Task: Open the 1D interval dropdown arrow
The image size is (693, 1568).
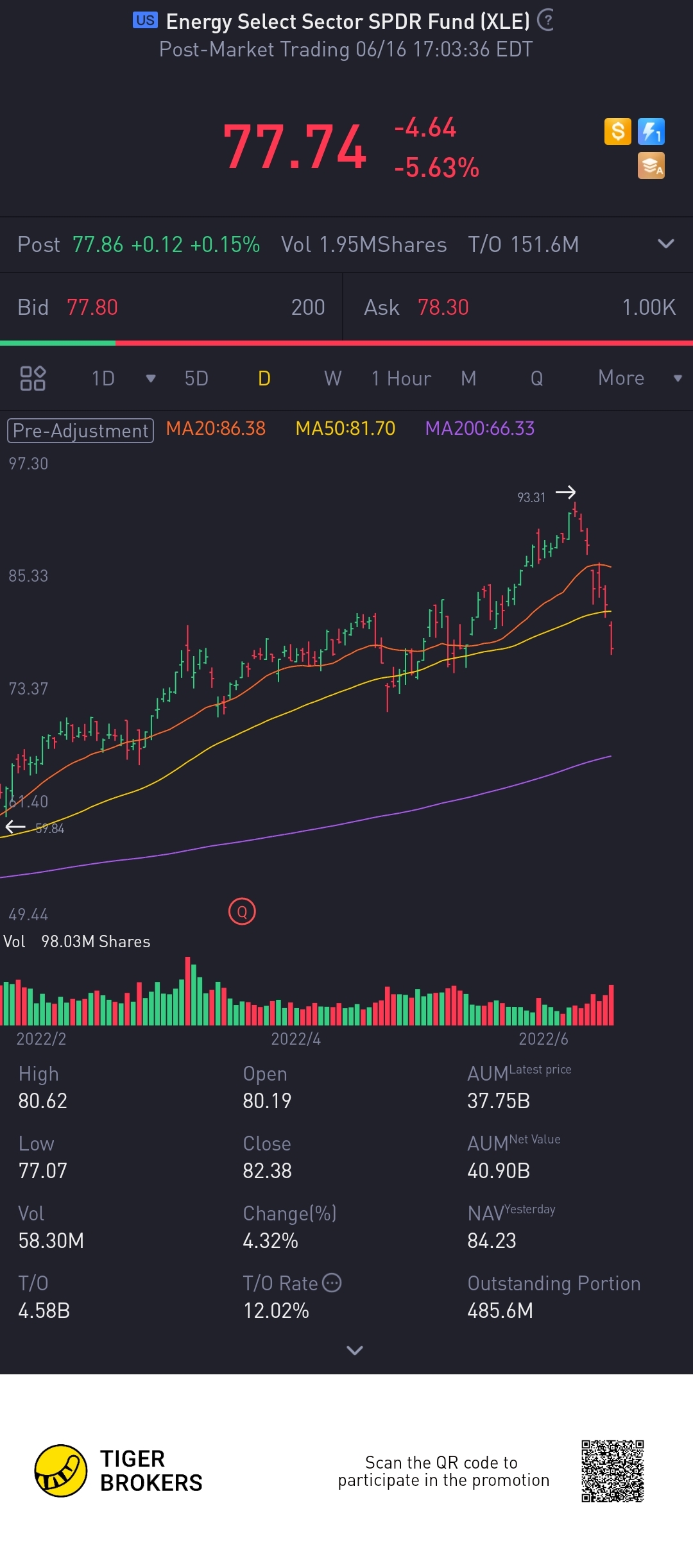Action: 151,378
